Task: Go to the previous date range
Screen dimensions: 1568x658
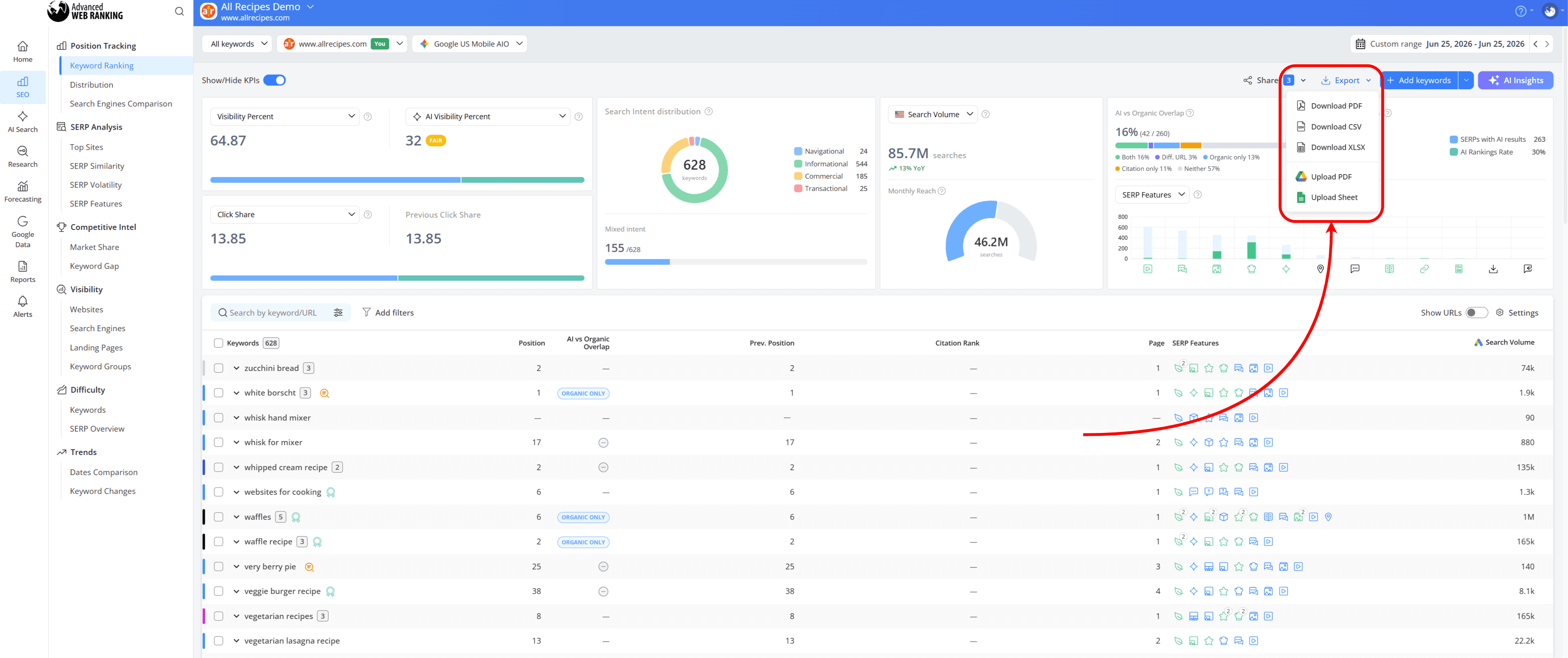Action: (1535, 44)
